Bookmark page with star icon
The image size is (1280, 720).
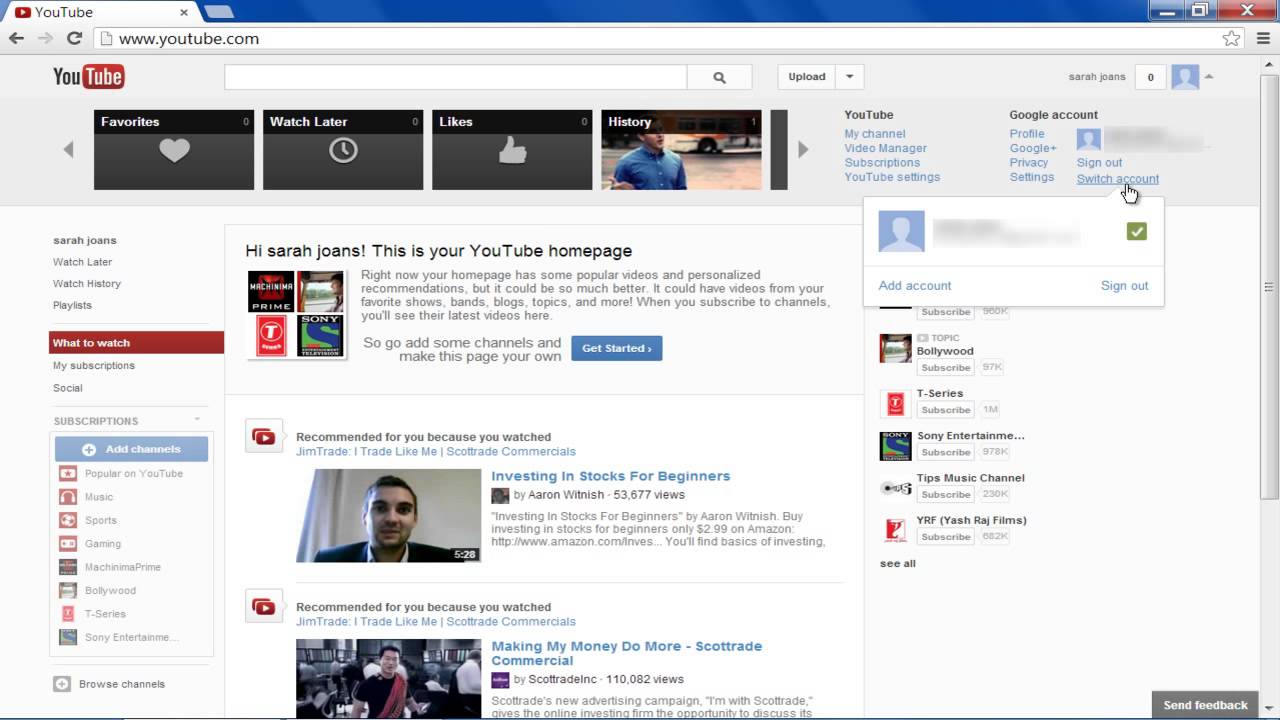click(x=1231, y=38)
